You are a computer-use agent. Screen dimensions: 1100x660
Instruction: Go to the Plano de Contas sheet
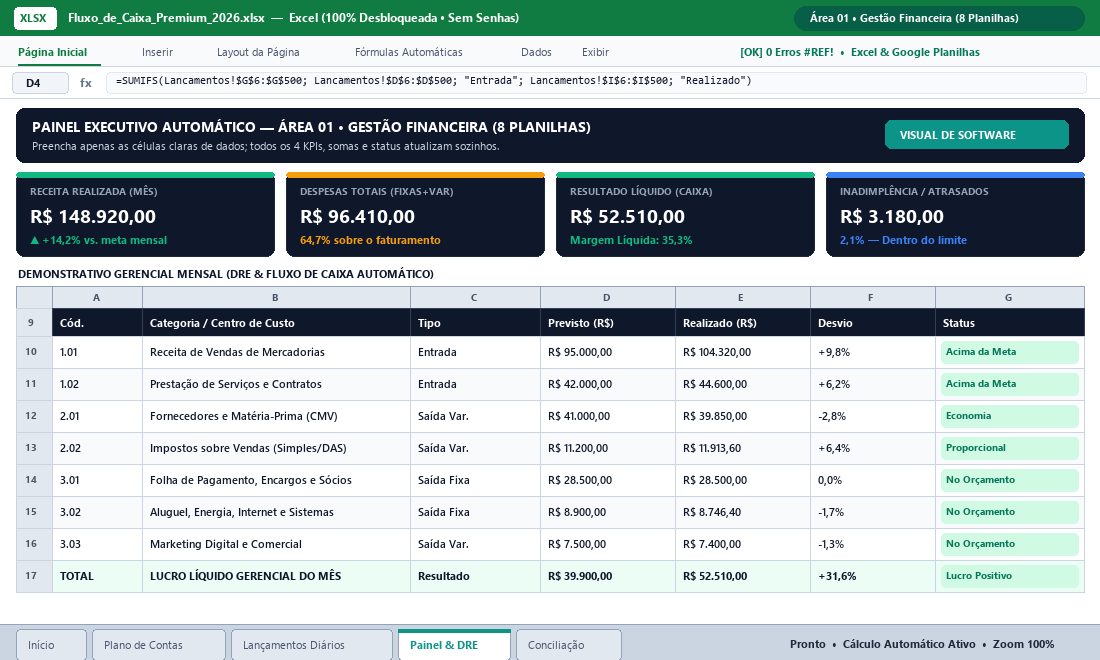tap(159, 645)
